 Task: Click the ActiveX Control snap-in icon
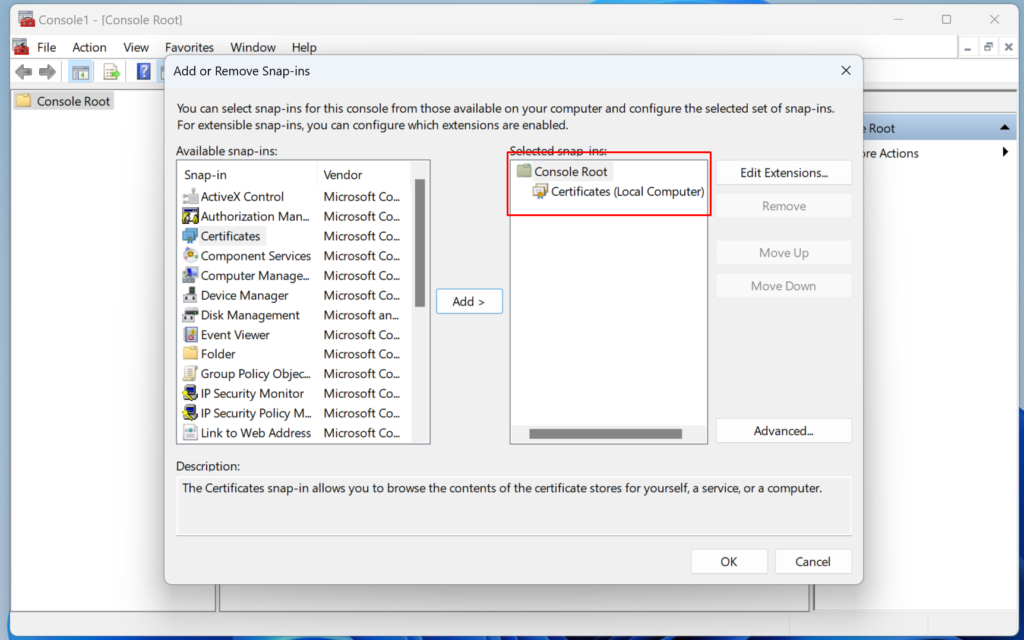coord(190,197)
